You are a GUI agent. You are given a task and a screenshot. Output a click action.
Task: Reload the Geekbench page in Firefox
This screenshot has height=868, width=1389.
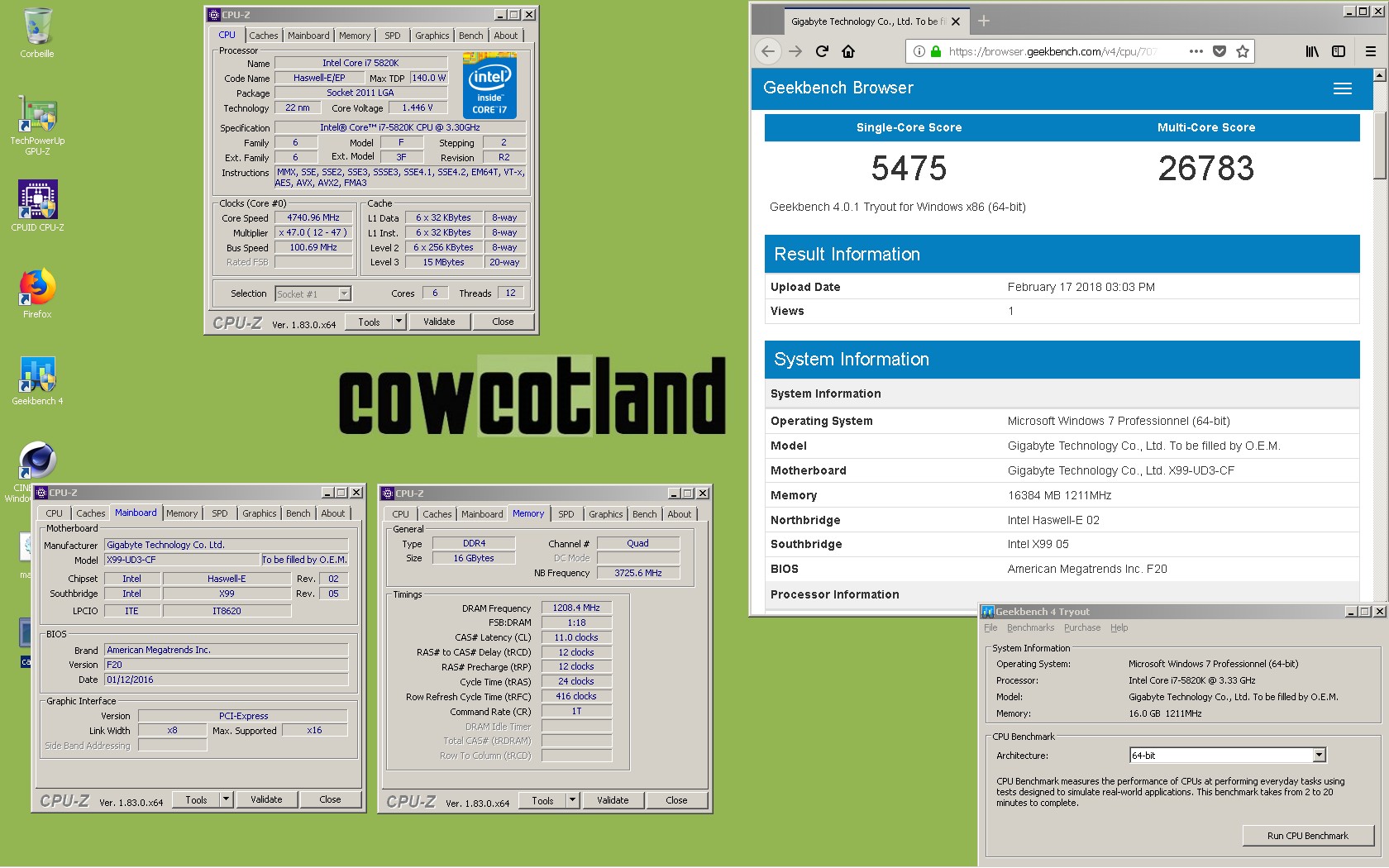click(x=822, y=51)
